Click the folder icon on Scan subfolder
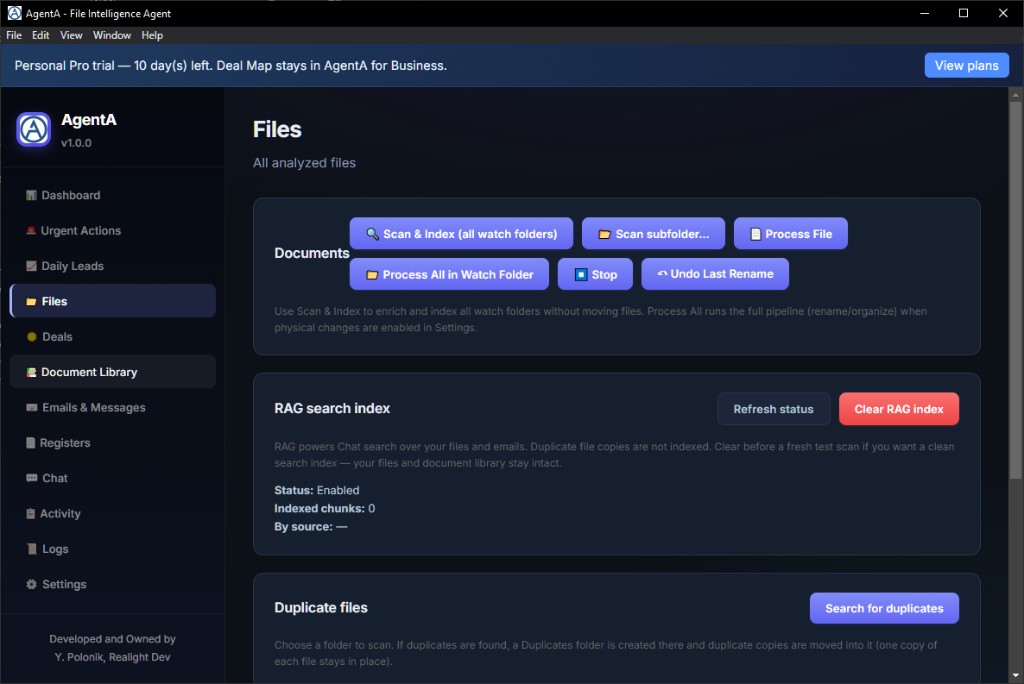This screenshot has width=1024, height=684. [x=605, y=234]
